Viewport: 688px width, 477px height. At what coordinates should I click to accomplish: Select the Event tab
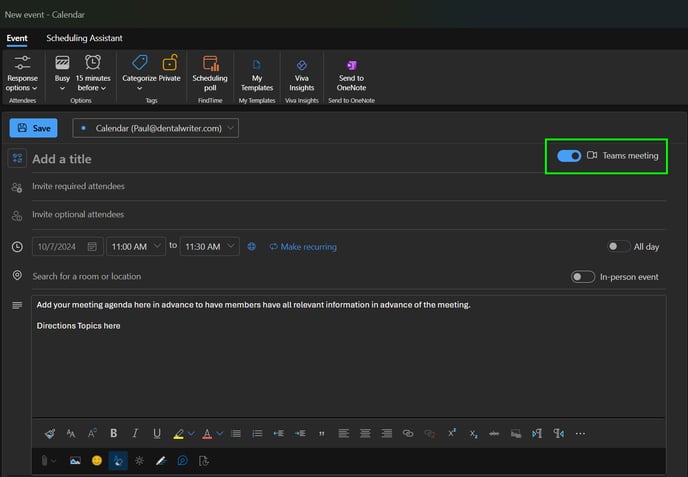pyautogui.click(x=17, y=38)
